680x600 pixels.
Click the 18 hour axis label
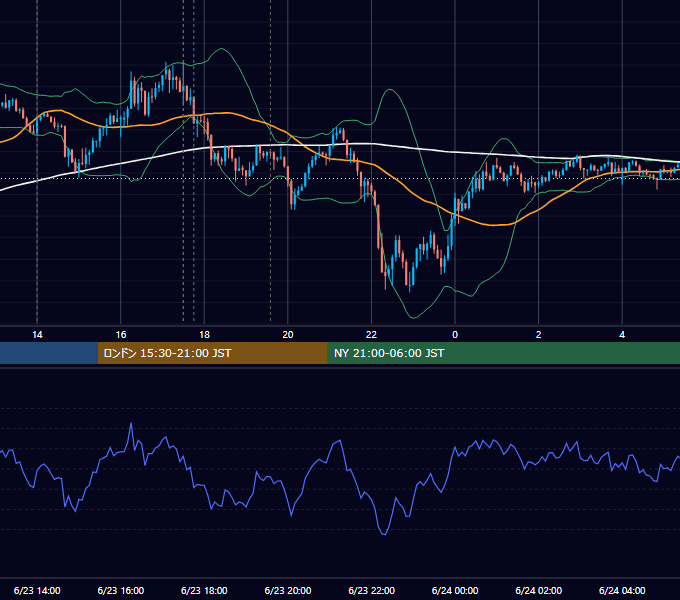(x=204, y=335)
